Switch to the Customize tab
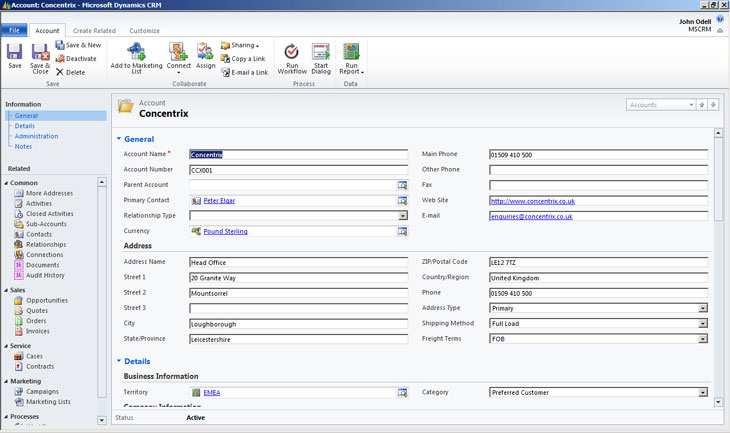The height and width of the screenshot is (433, 730). click(144, 30)
